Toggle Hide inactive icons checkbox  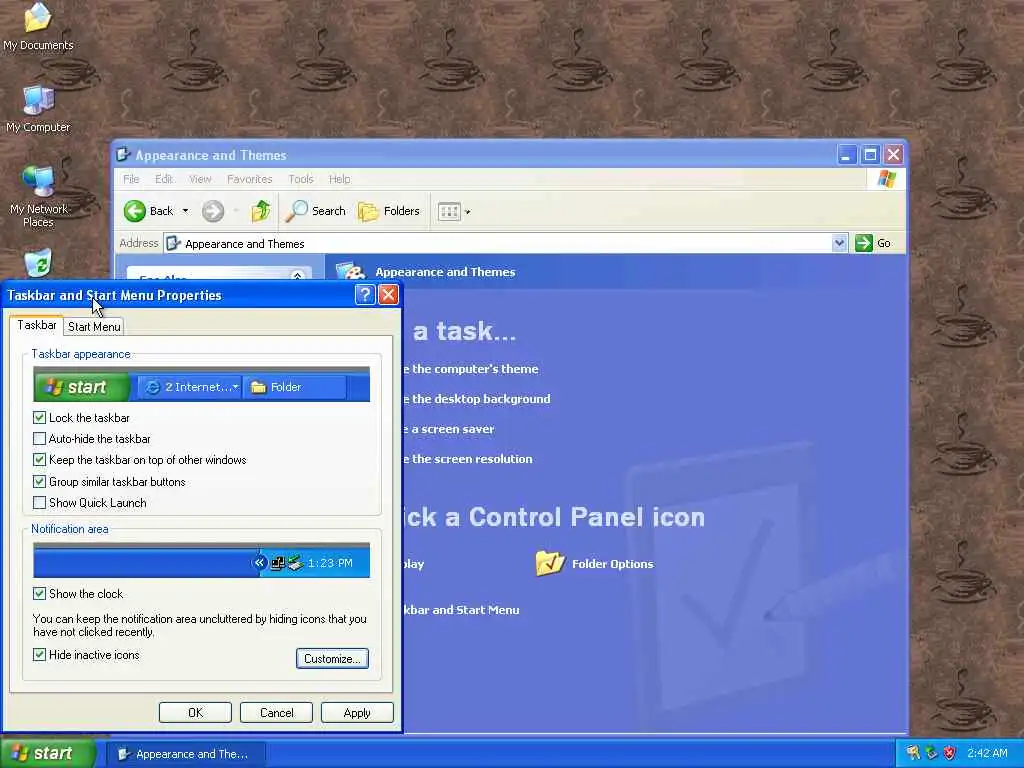coord(39,654)
